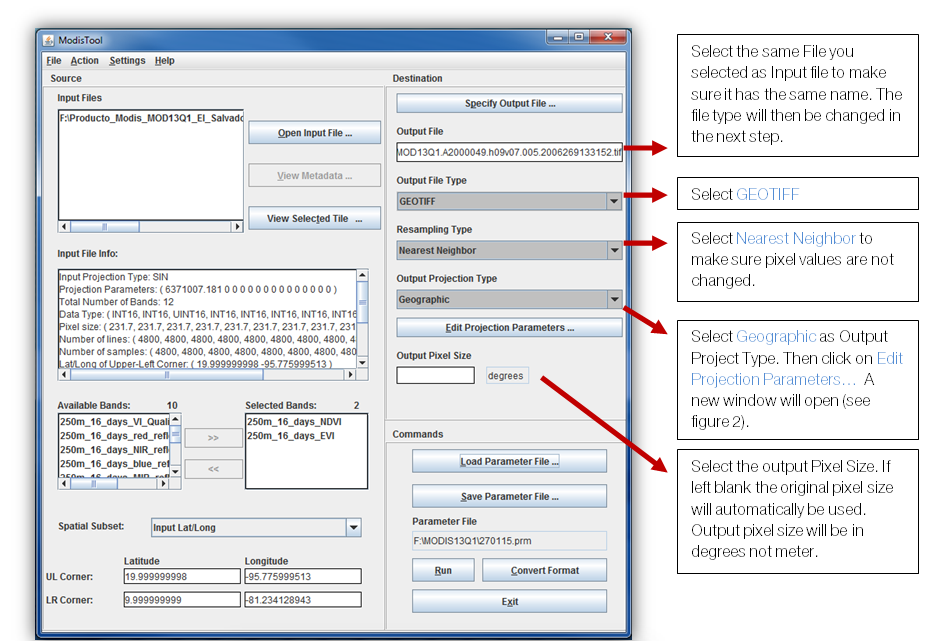Click the ModisTool title bar app icon
The width and height of the screenshot is (930, 641).
coord(49,40)
